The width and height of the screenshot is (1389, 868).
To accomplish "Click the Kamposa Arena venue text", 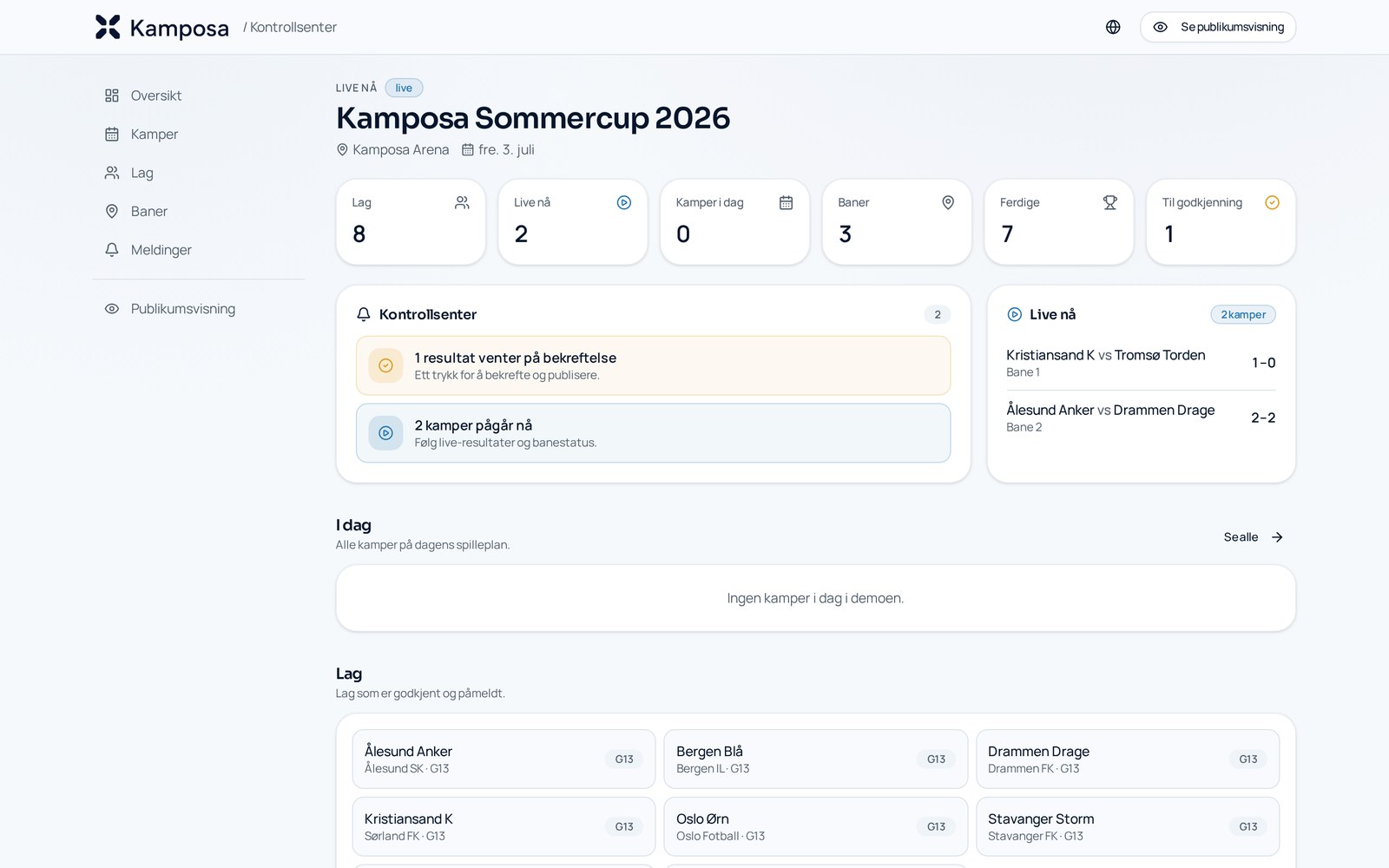I will pyautogui.click(x=401, y=149).
